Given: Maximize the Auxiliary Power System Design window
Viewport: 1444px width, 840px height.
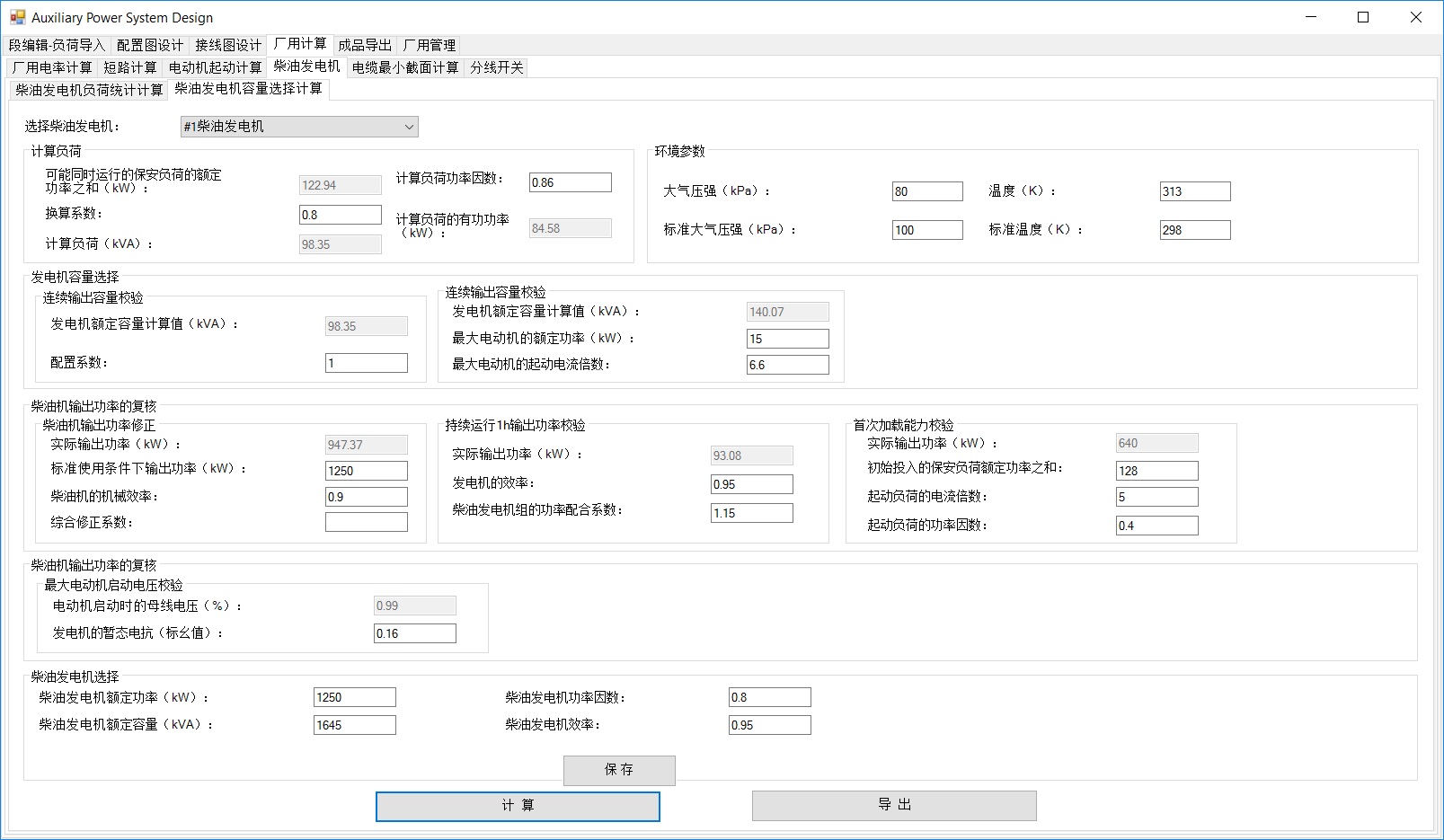Looking at the screenshot, I should [1362, 17].
